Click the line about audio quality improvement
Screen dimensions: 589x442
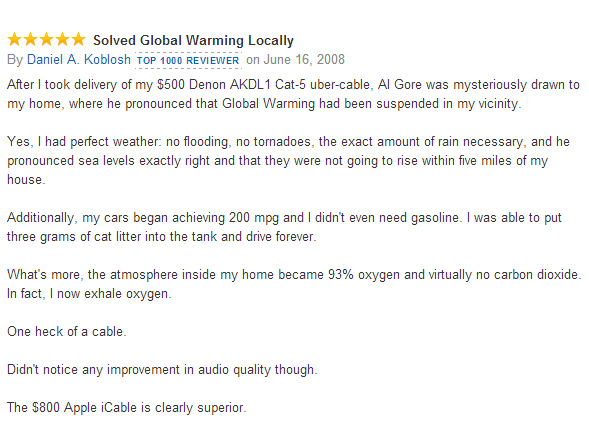click(x=162, y=370)
